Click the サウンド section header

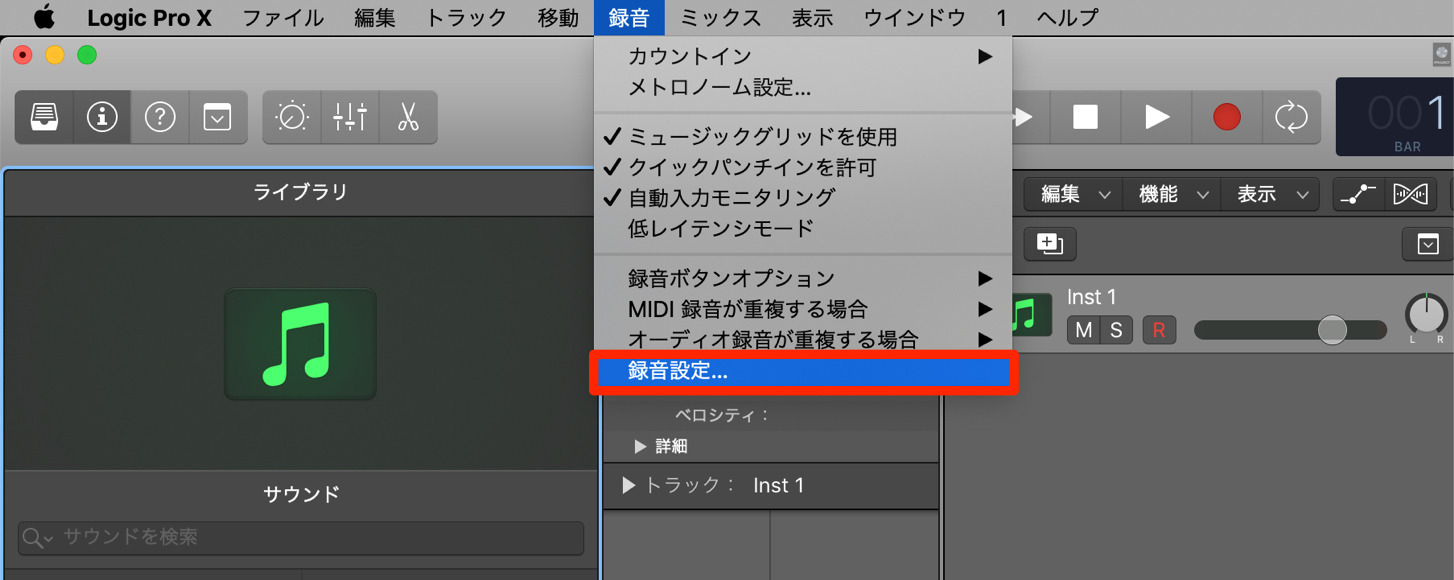(x=301, y=494)
